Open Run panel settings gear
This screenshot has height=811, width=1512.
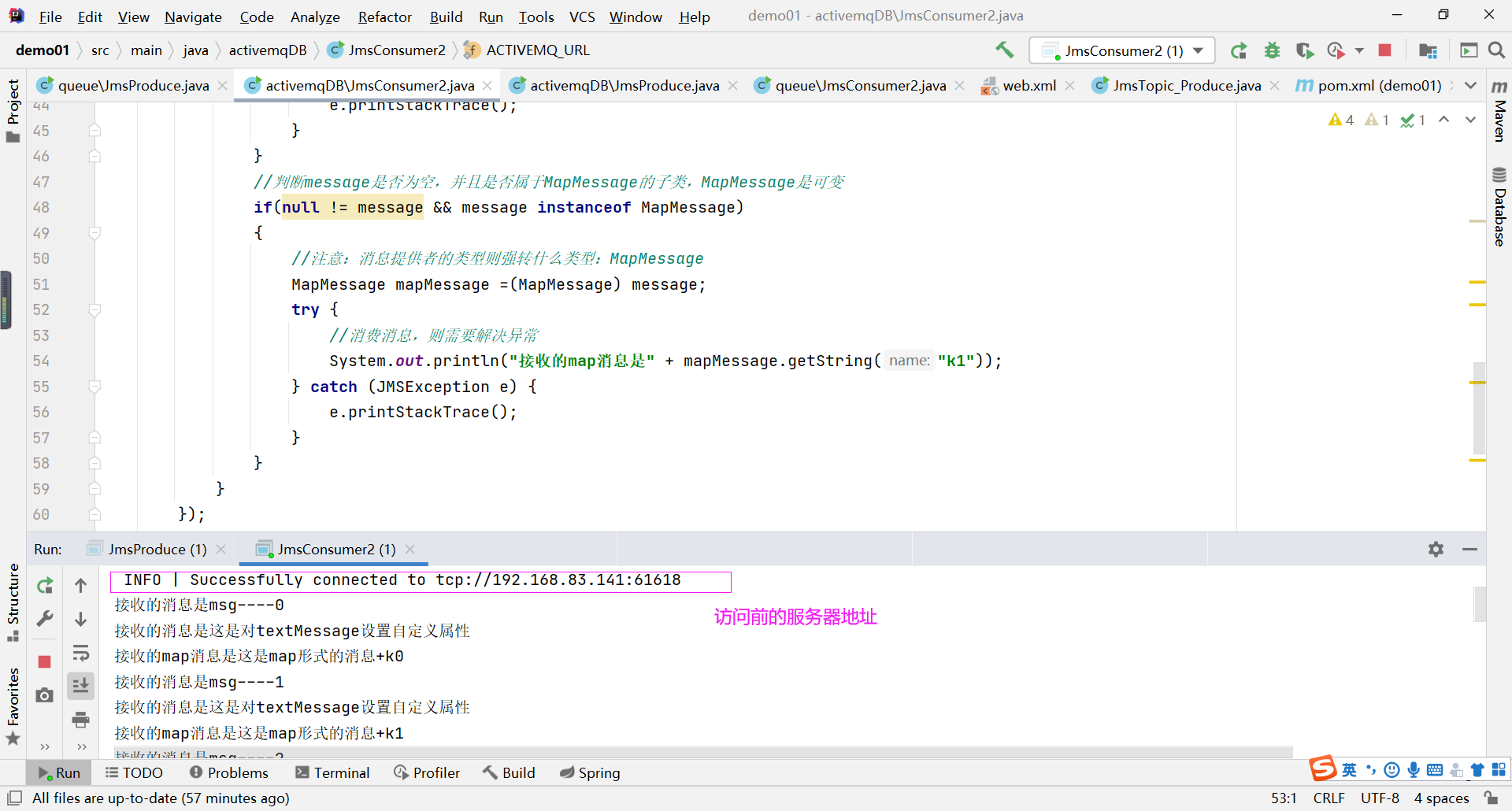click(x=1436, y=549)
